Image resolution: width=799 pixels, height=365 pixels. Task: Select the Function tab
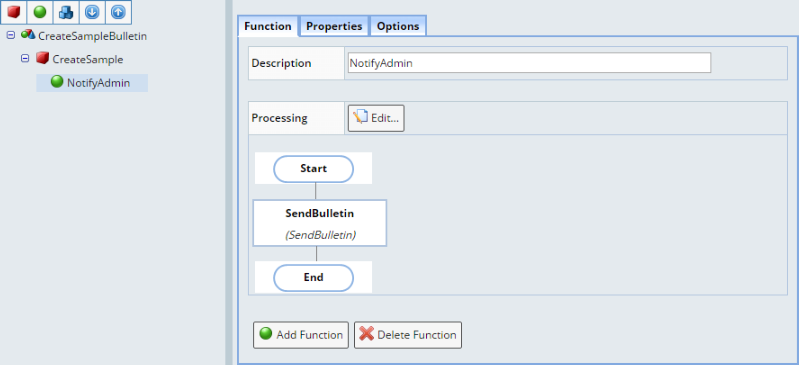click(268, 26)
